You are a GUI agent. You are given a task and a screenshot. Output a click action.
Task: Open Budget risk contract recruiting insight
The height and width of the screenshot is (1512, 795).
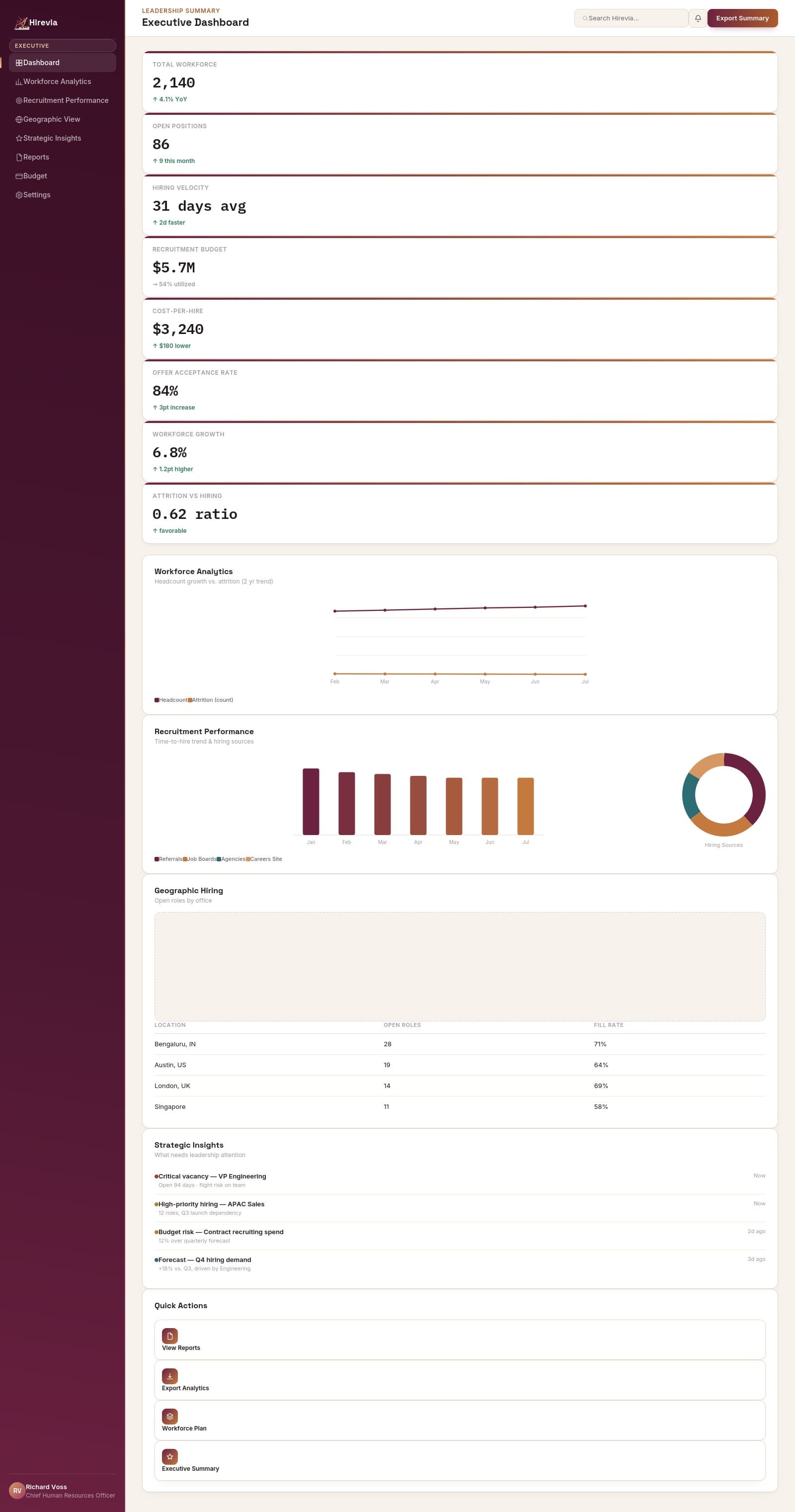[x=460, y=1236]
